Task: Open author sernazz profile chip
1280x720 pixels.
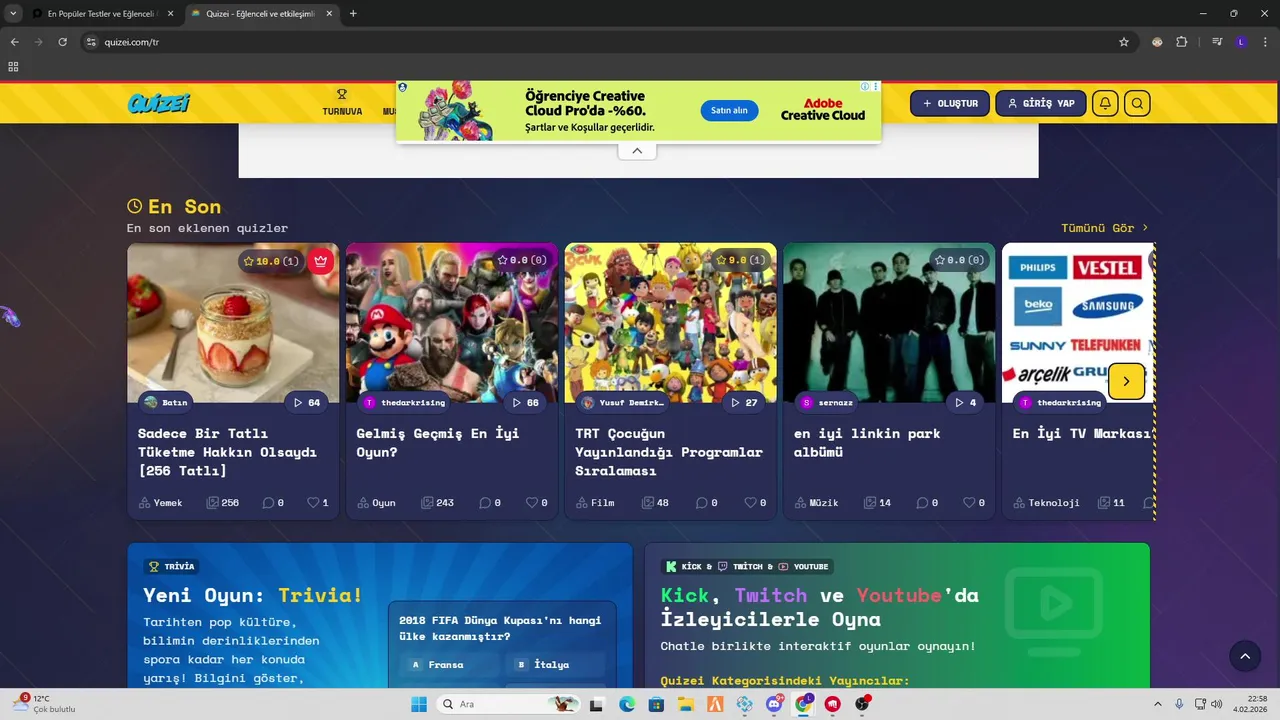Action: tap(827, 402)
